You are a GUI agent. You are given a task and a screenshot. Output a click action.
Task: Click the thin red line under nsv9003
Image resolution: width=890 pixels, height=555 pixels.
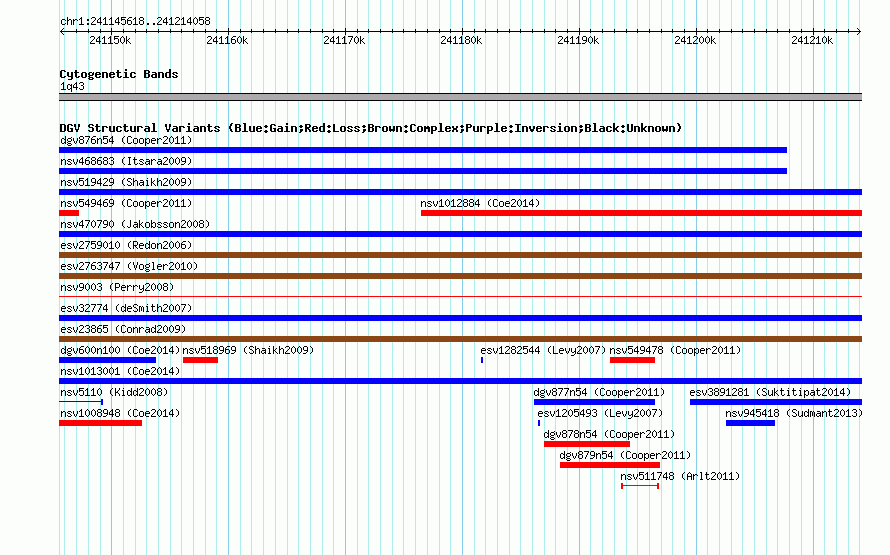coord(460,296)
